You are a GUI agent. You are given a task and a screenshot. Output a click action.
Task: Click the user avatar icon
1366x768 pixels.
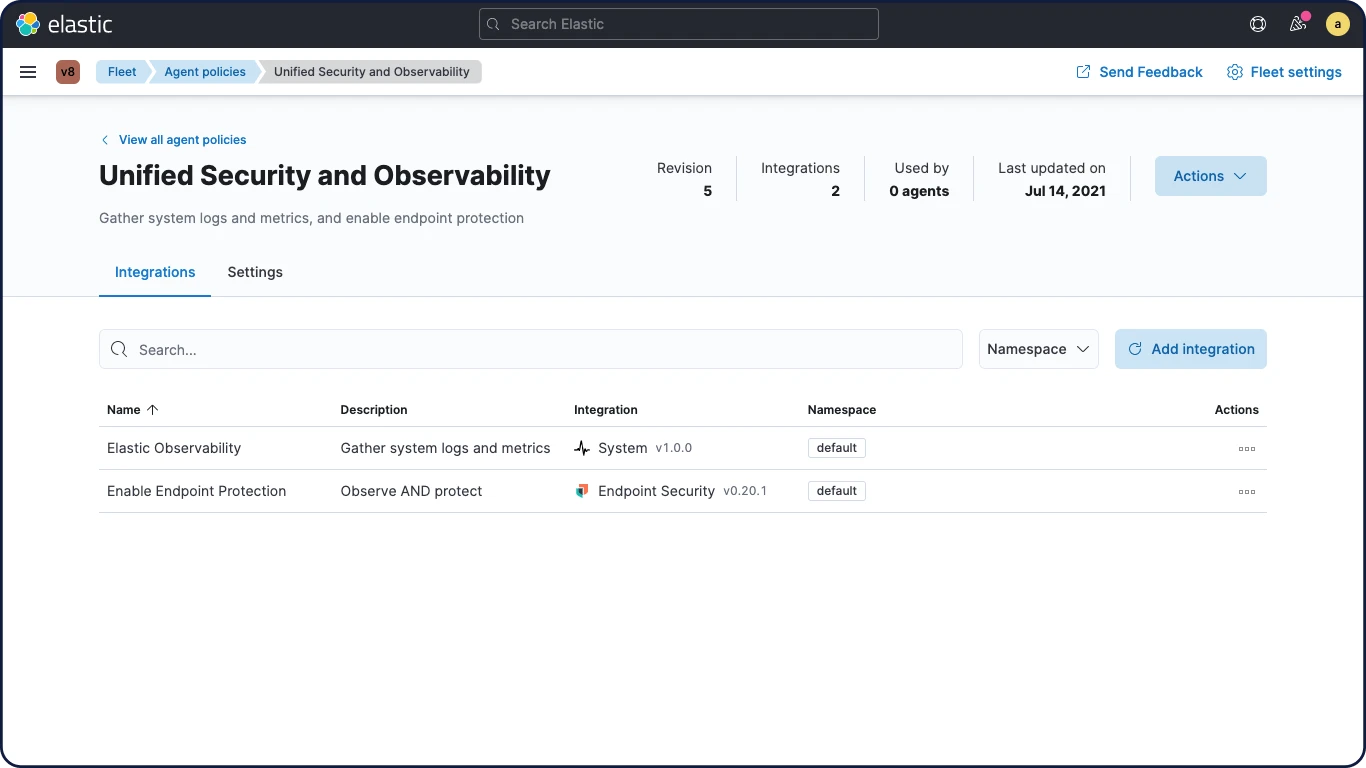click(1338, 24)
